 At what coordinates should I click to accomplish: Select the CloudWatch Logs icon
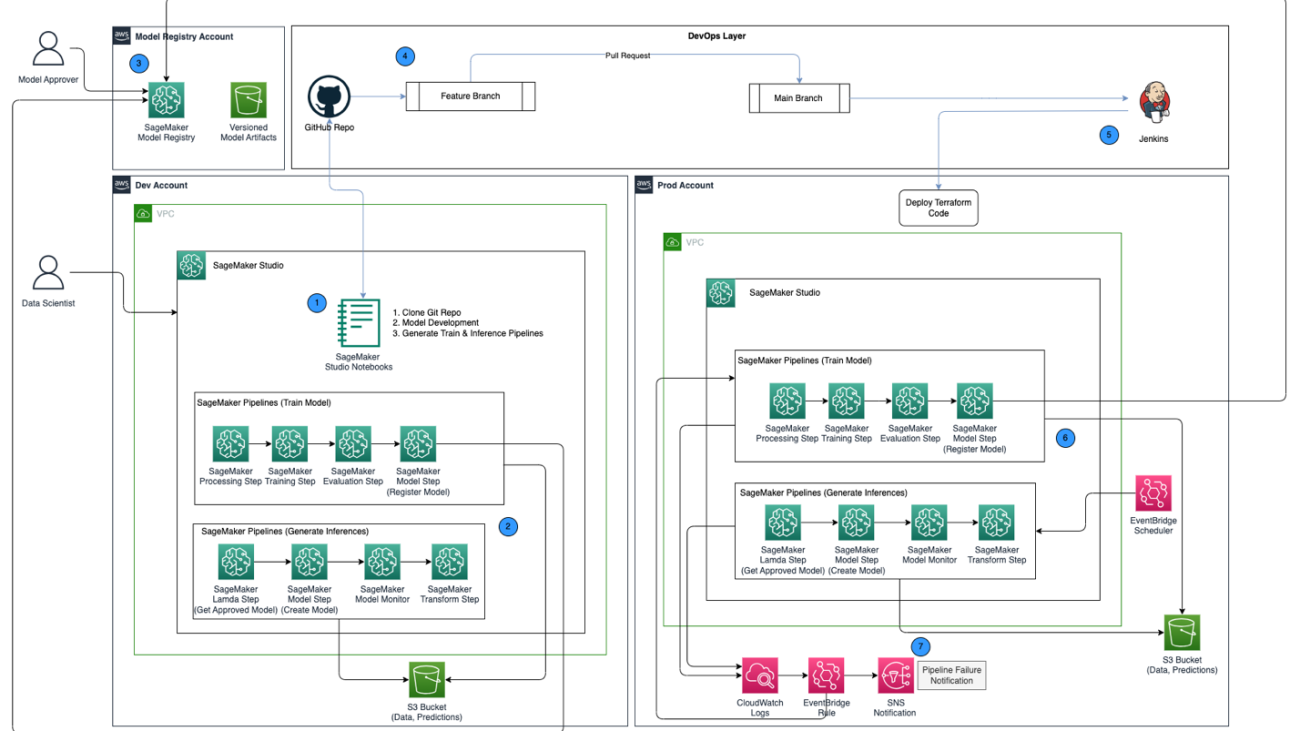760,677
